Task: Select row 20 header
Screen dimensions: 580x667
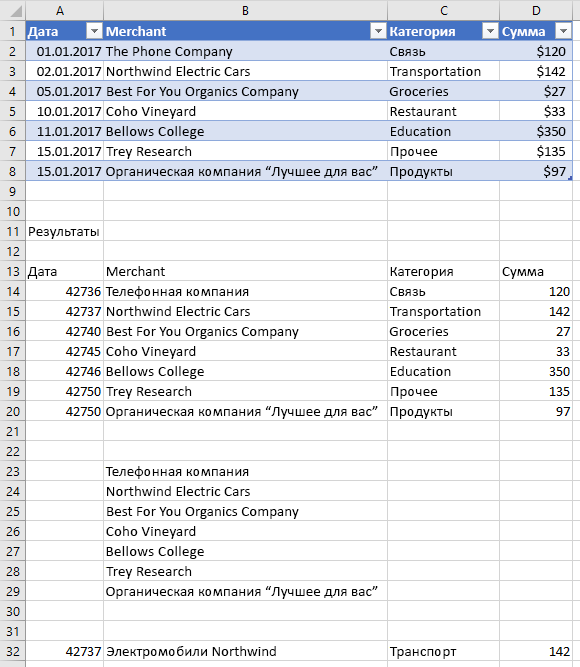Action: click(x=13, y=411)
